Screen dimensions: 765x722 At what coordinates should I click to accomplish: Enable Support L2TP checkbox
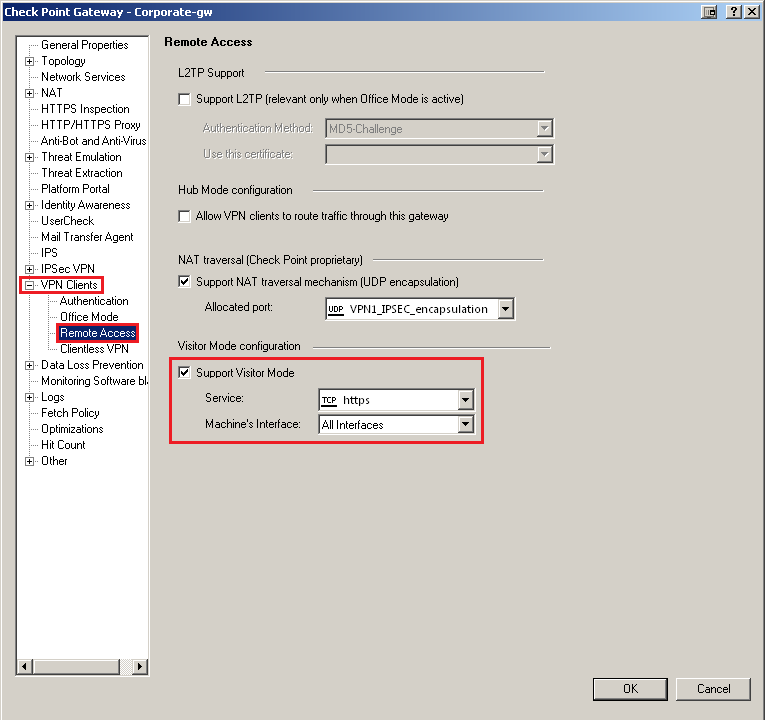tap(184, 100)
